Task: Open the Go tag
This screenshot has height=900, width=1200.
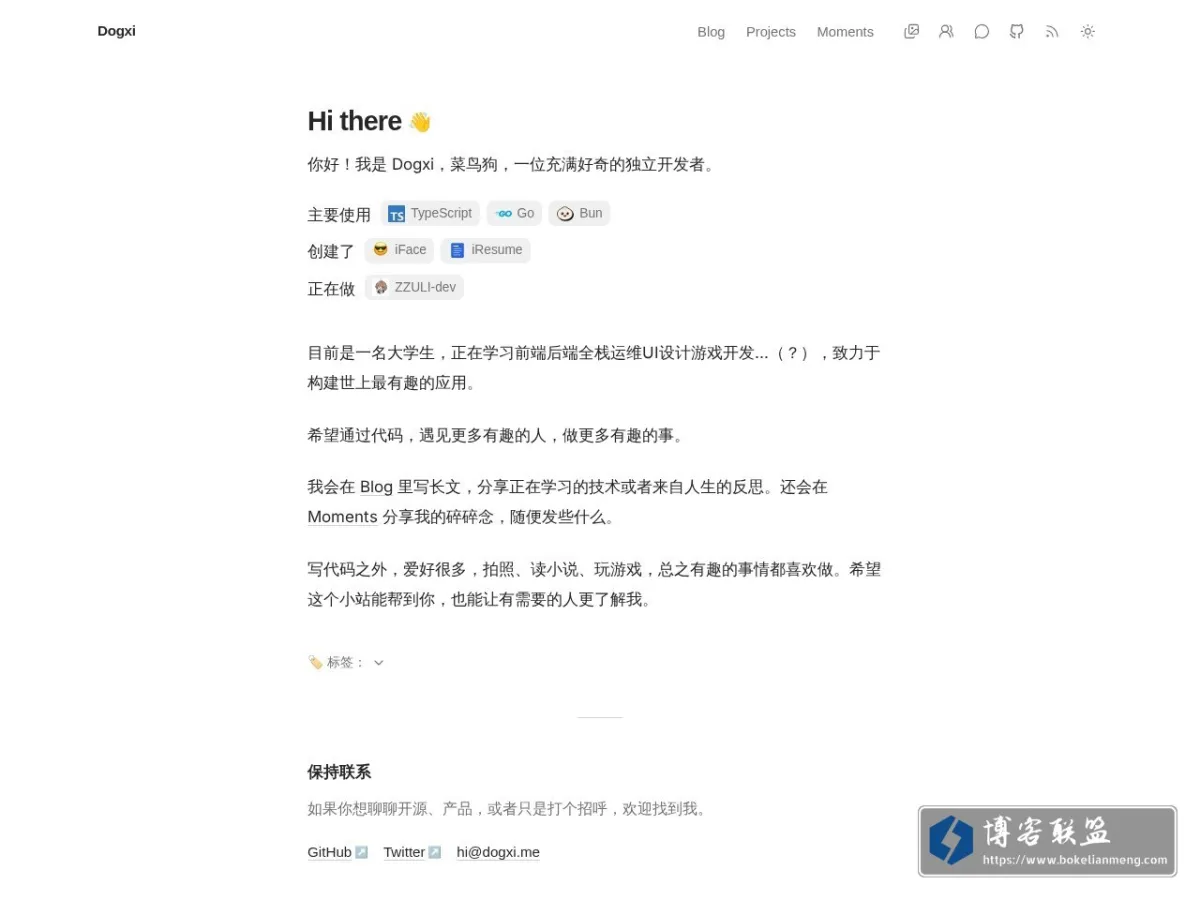Action: tap(514, 213)
